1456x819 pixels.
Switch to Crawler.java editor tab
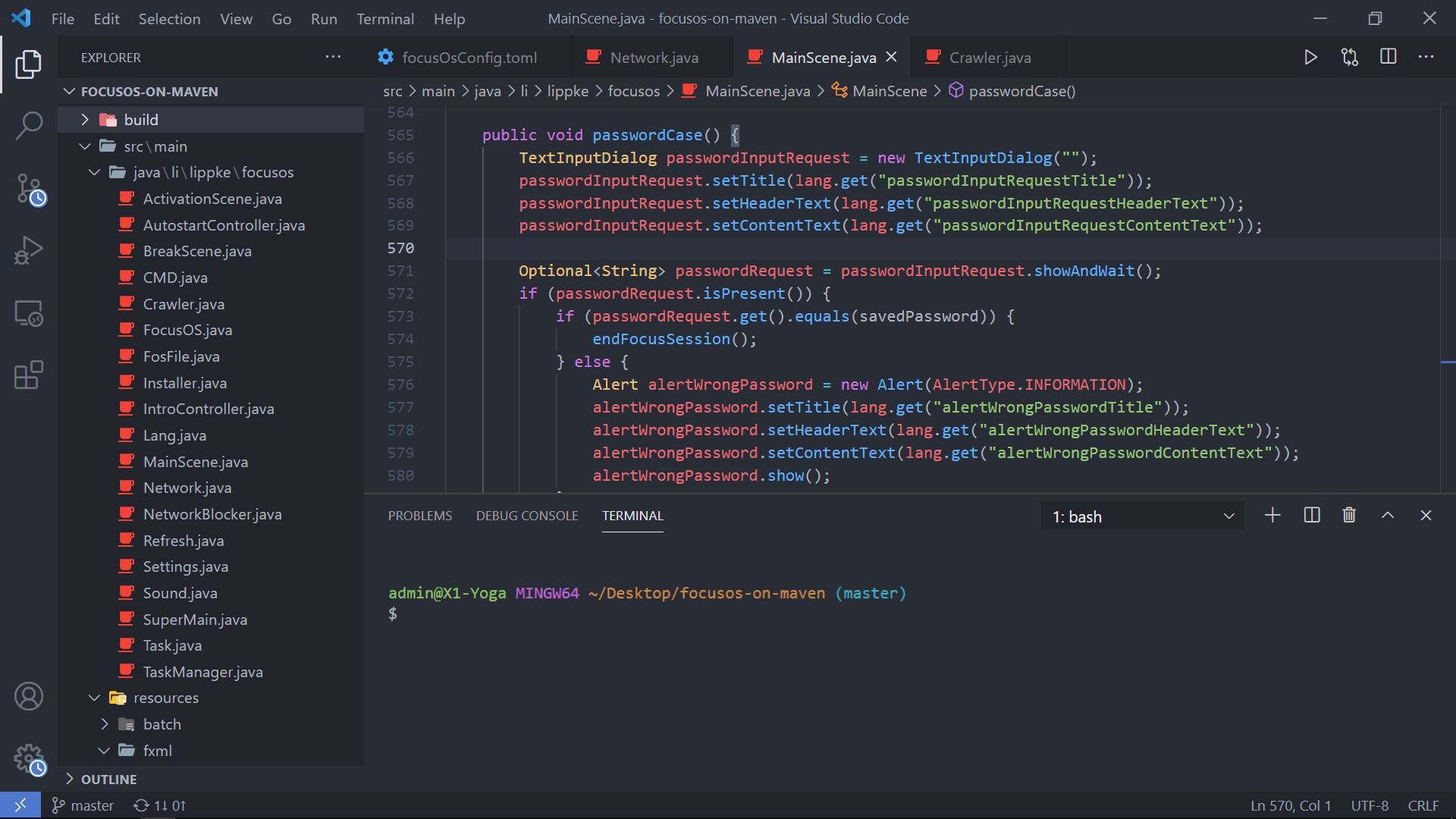[x=989, y=58]
